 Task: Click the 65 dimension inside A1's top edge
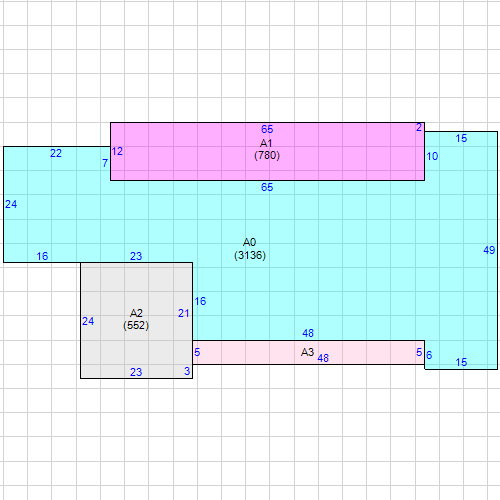267,129
